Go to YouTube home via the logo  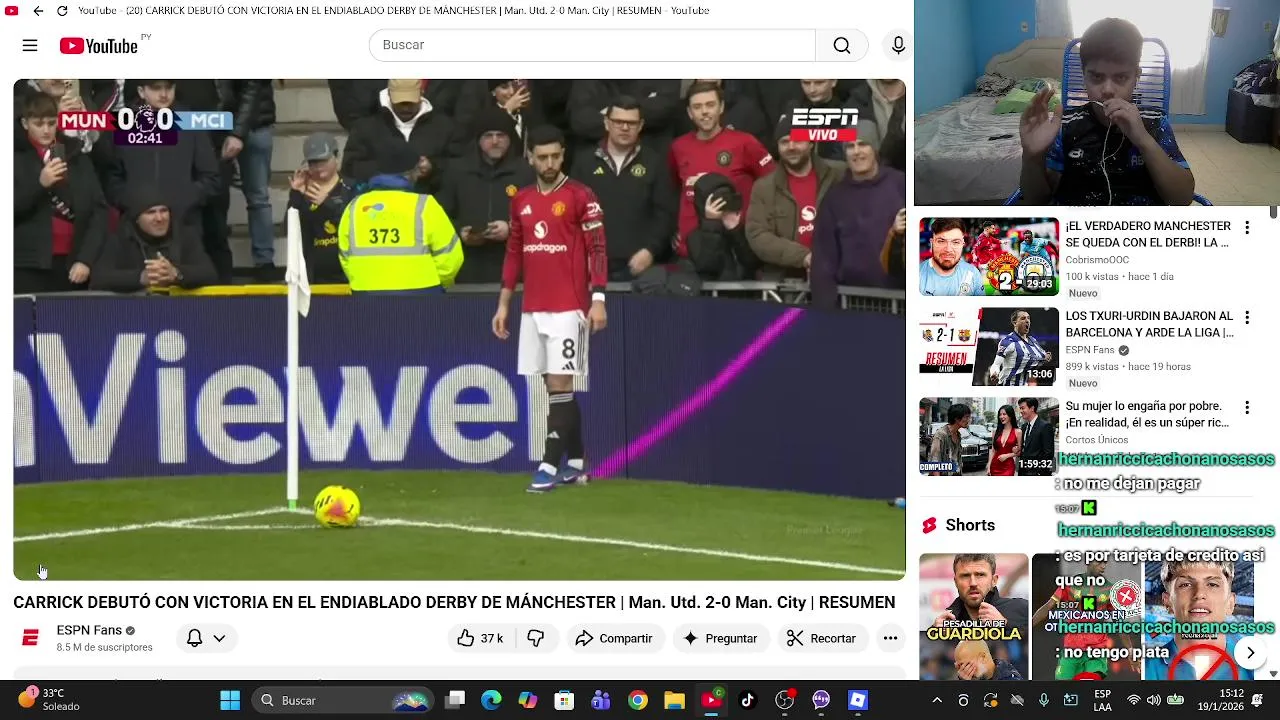pos(98,45)
